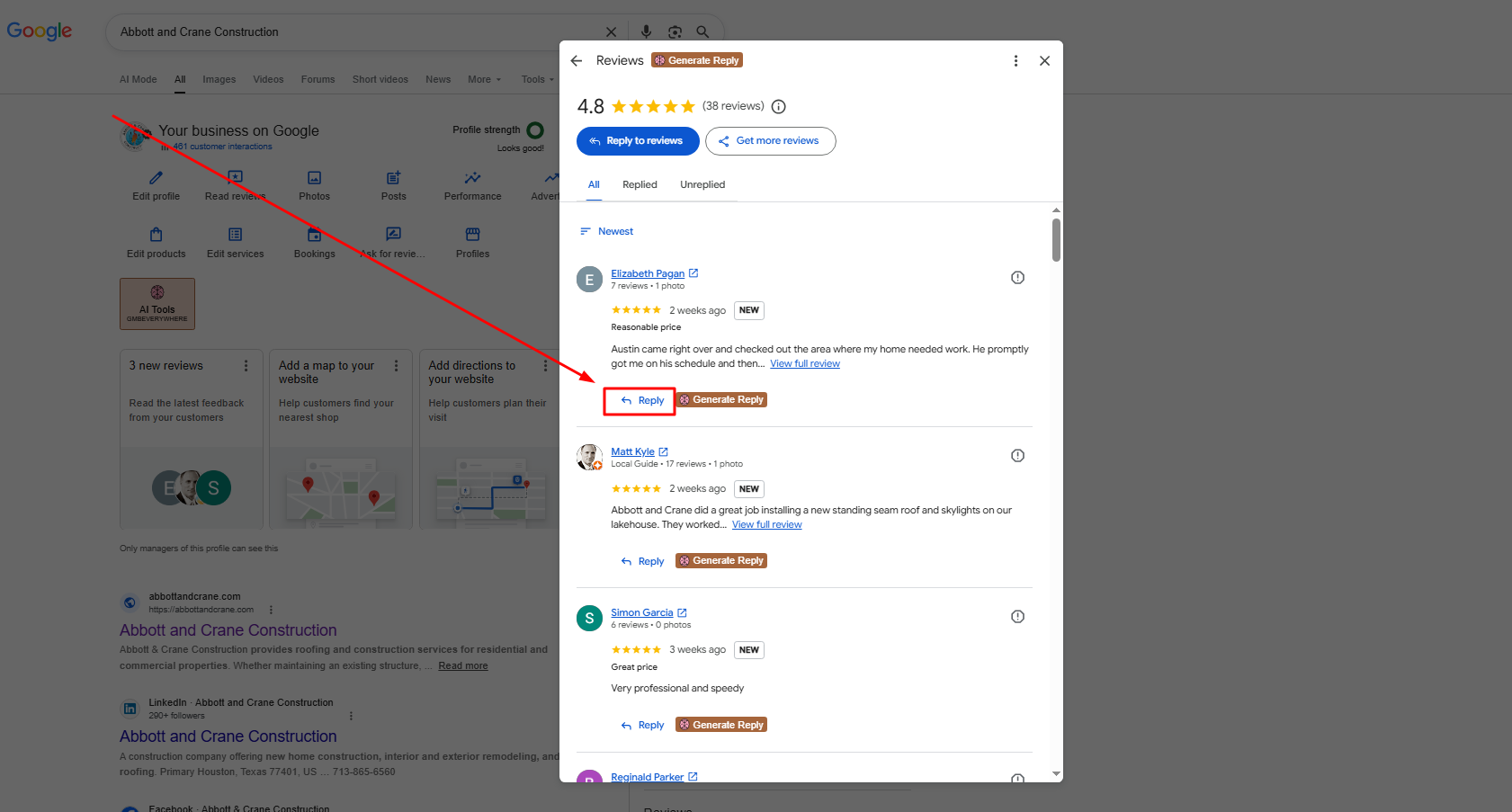1512x812 pixels.
Task: Flag Simon Garcia's review with the report icon
Action: click(1017, 617)
